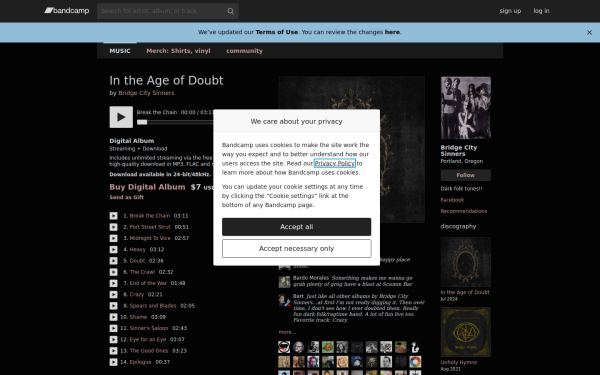Play track 14 Epilogue
600x375 pixels.
(x=114, y=362)
